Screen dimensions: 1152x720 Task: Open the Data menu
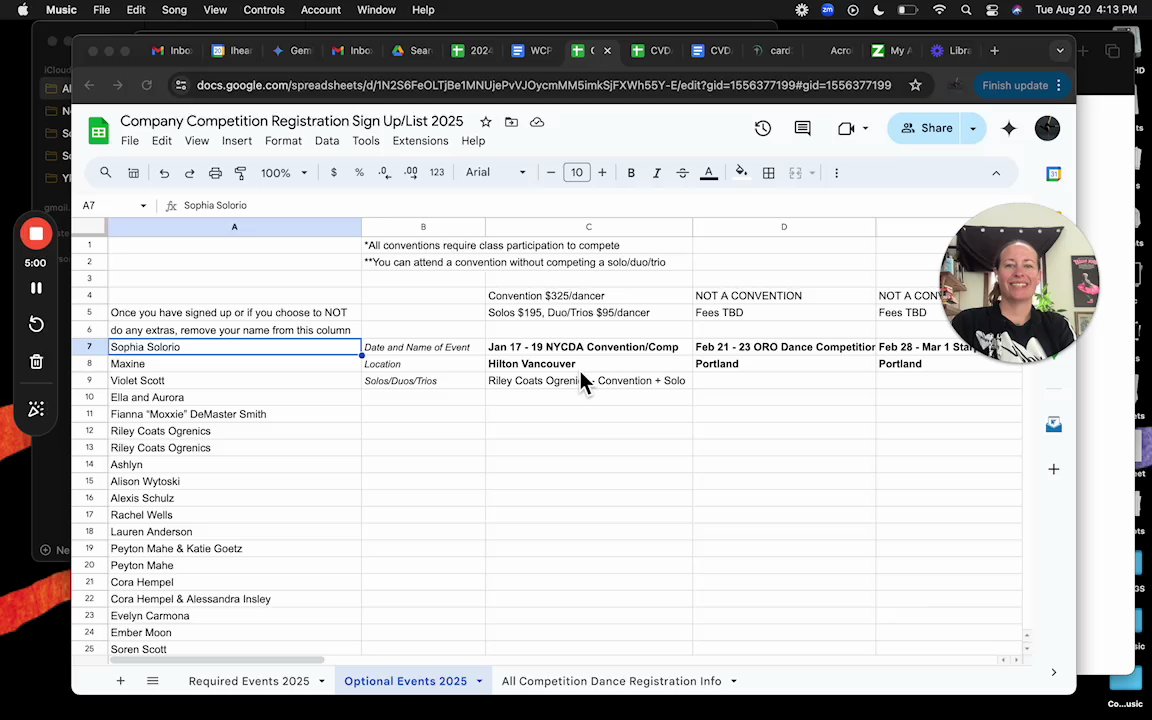(x=327, y=141)
